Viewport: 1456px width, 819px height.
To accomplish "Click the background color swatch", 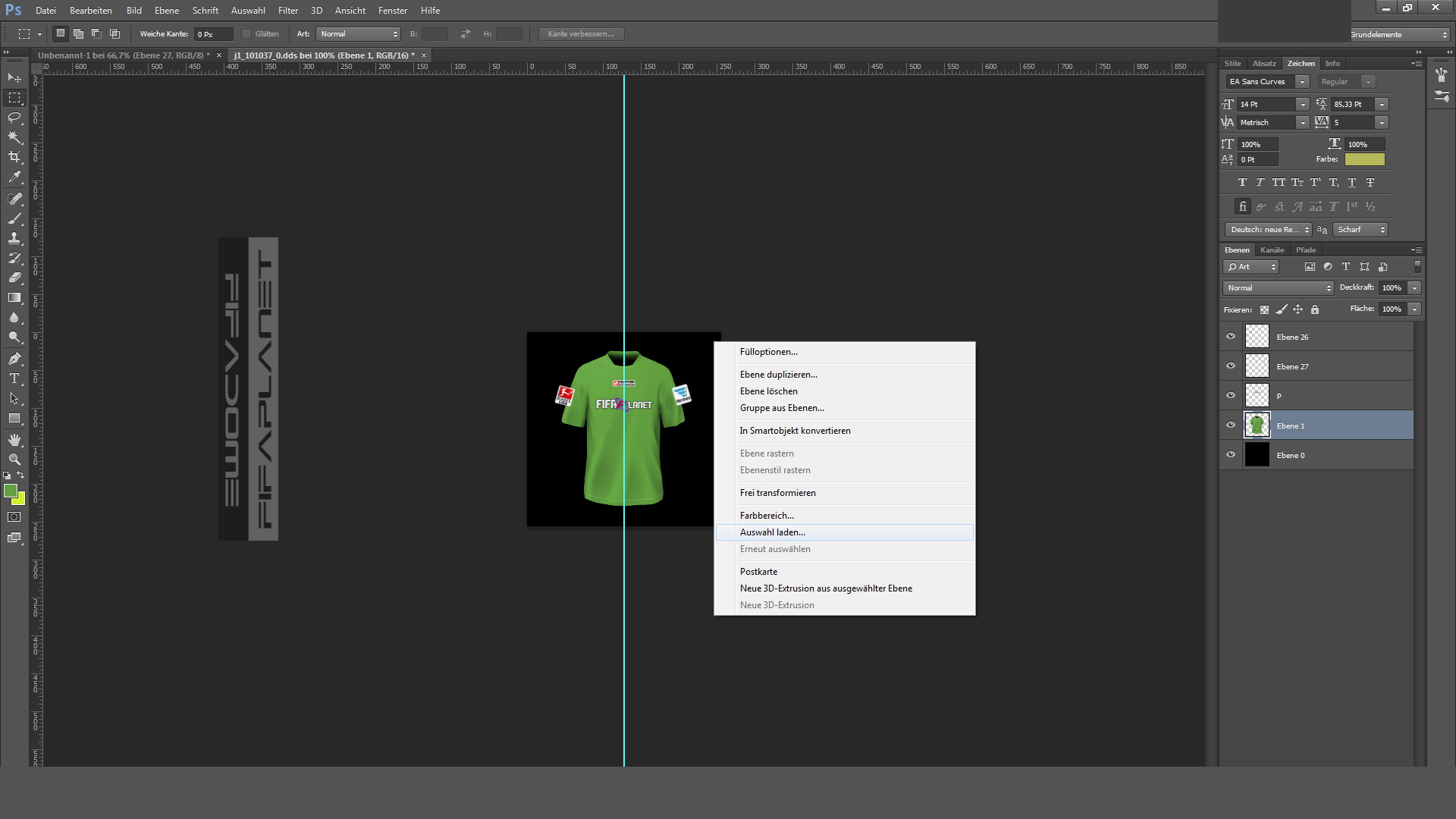I will point(20,500).
